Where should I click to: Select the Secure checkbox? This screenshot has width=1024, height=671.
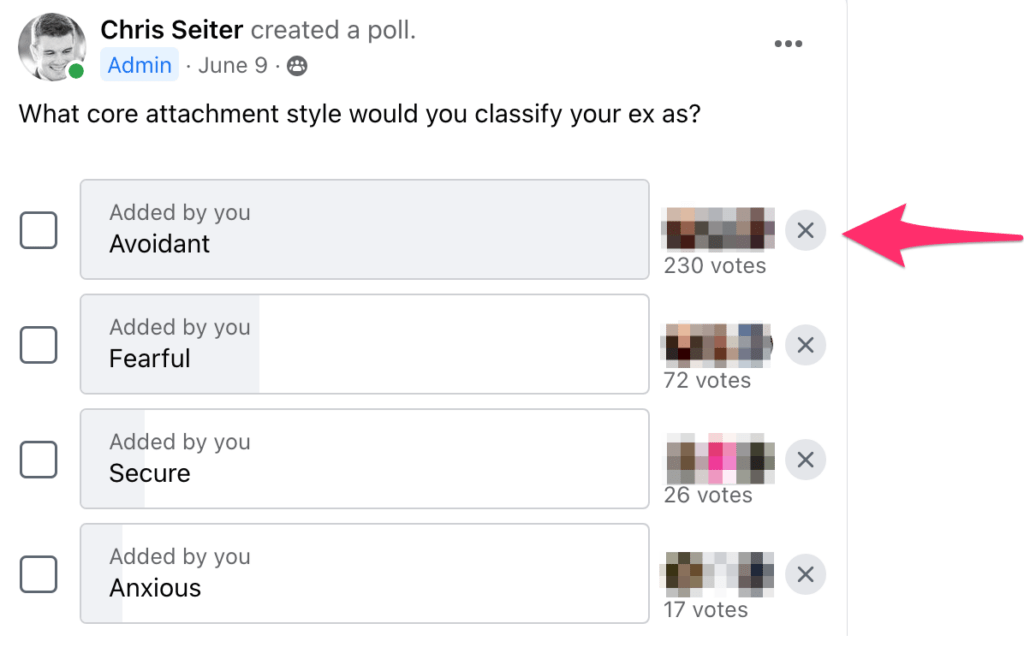click(x=39, y=460)
